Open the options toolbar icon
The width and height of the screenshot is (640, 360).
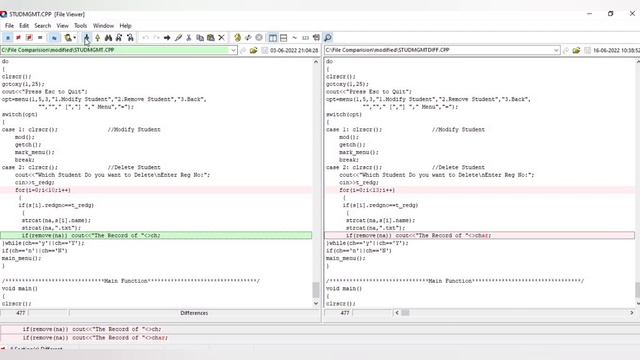[x=67, y=38]
